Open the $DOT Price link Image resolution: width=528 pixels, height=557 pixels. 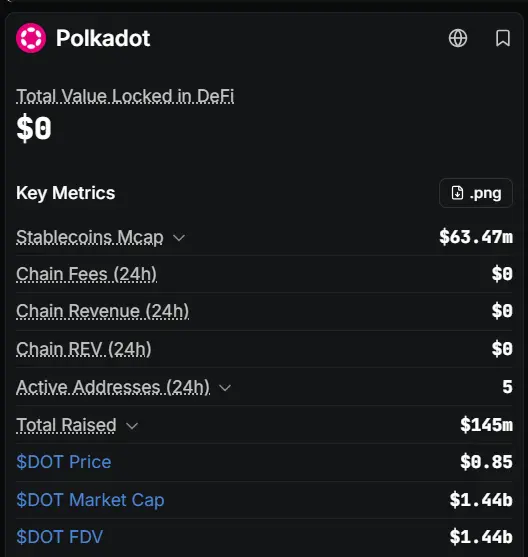[64, 462]
